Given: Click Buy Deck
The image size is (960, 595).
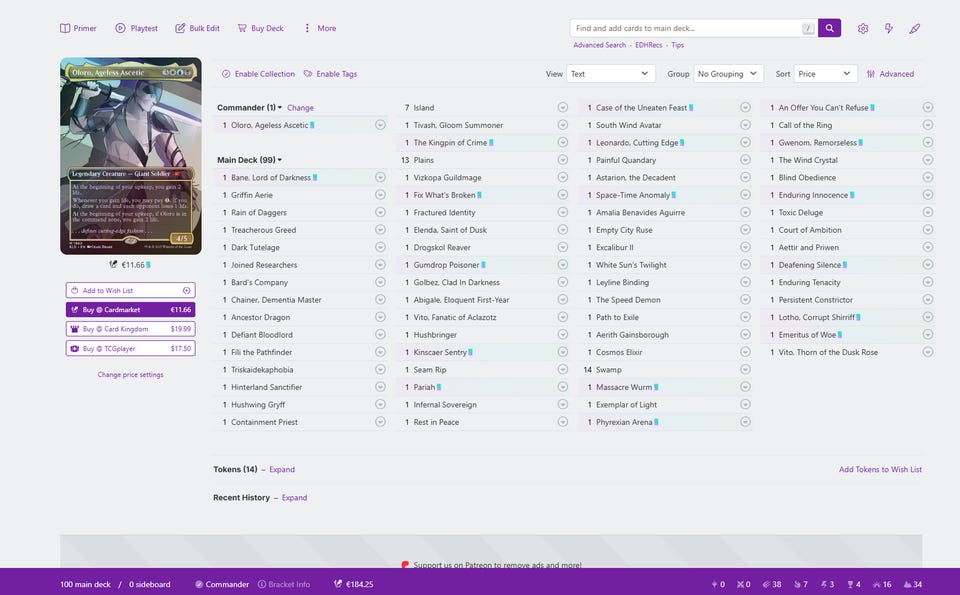Looking at the screenshot, I should click(261, 28).
